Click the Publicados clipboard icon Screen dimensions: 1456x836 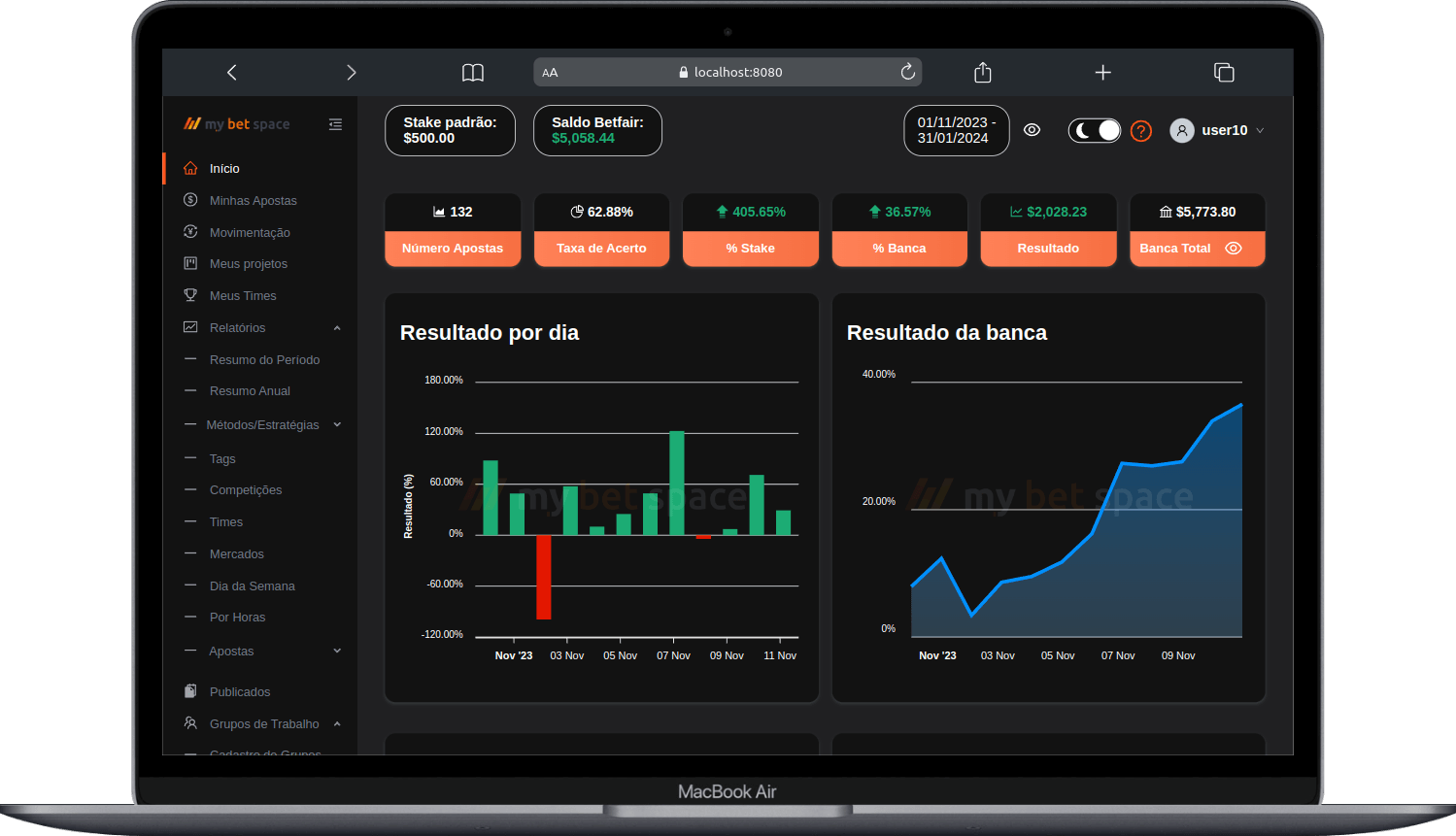[x=190, y=691]
